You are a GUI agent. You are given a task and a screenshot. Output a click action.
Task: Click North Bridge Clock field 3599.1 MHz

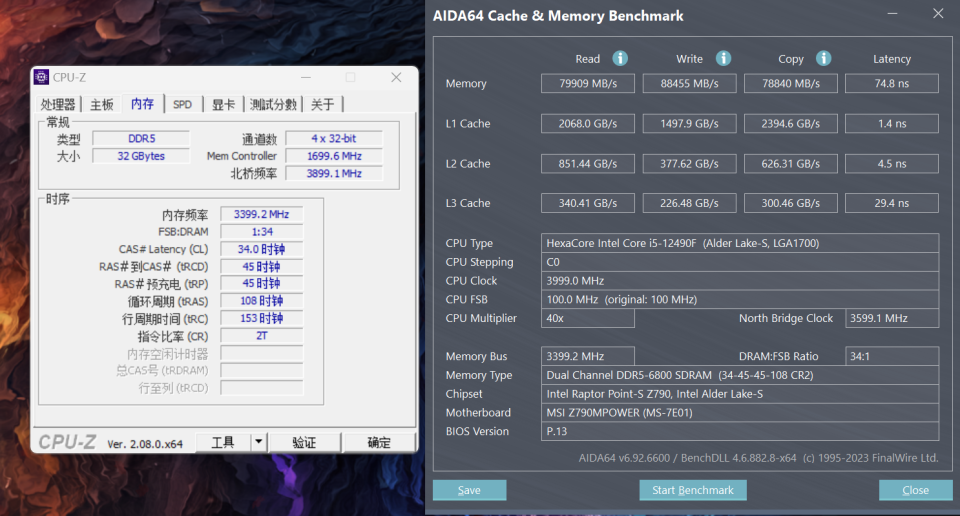click(891, 318)
